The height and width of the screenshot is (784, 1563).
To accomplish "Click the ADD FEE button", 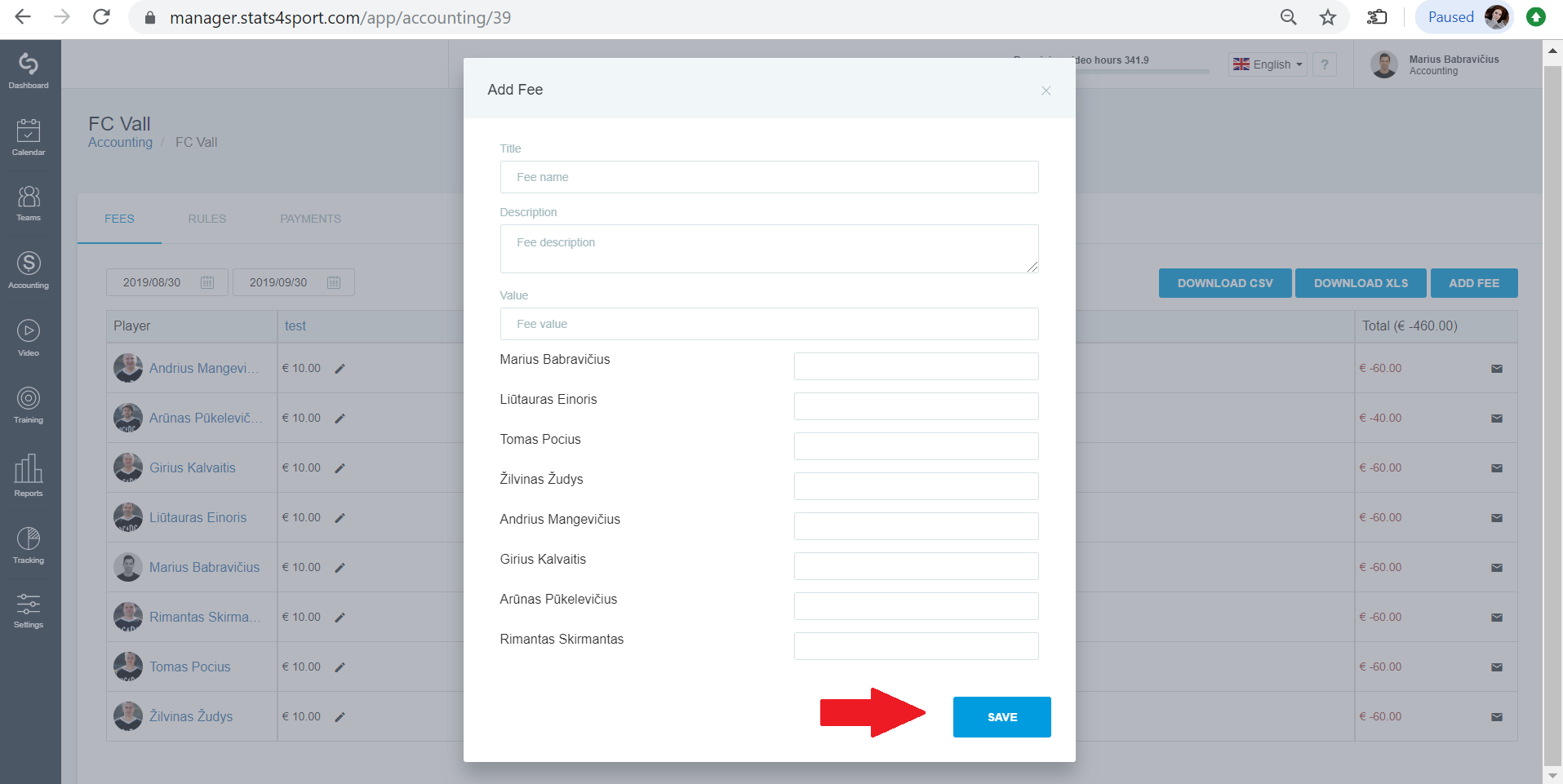I will pos(1474,283).
